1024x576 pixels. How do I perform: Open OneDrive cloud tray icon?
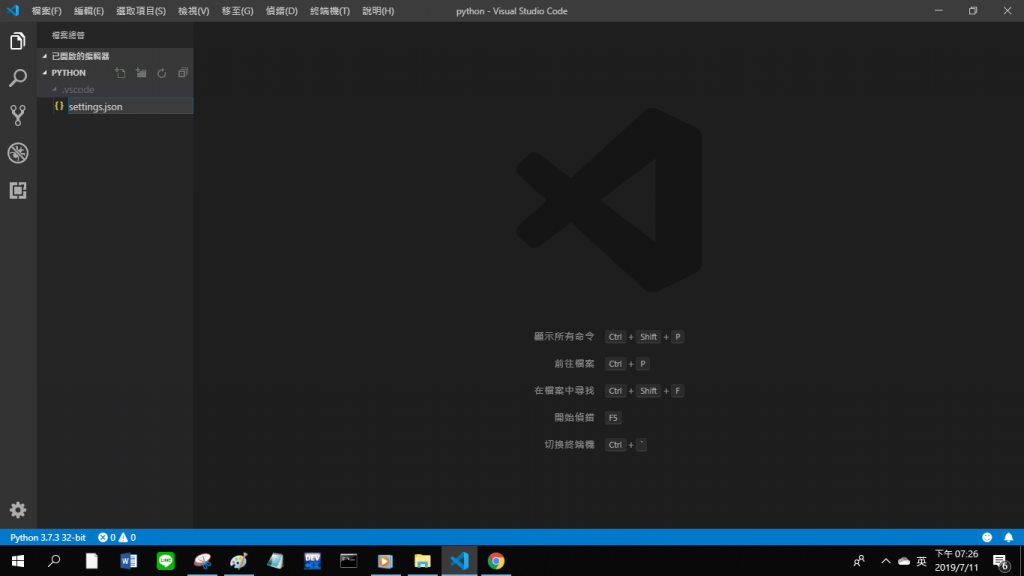904,561
